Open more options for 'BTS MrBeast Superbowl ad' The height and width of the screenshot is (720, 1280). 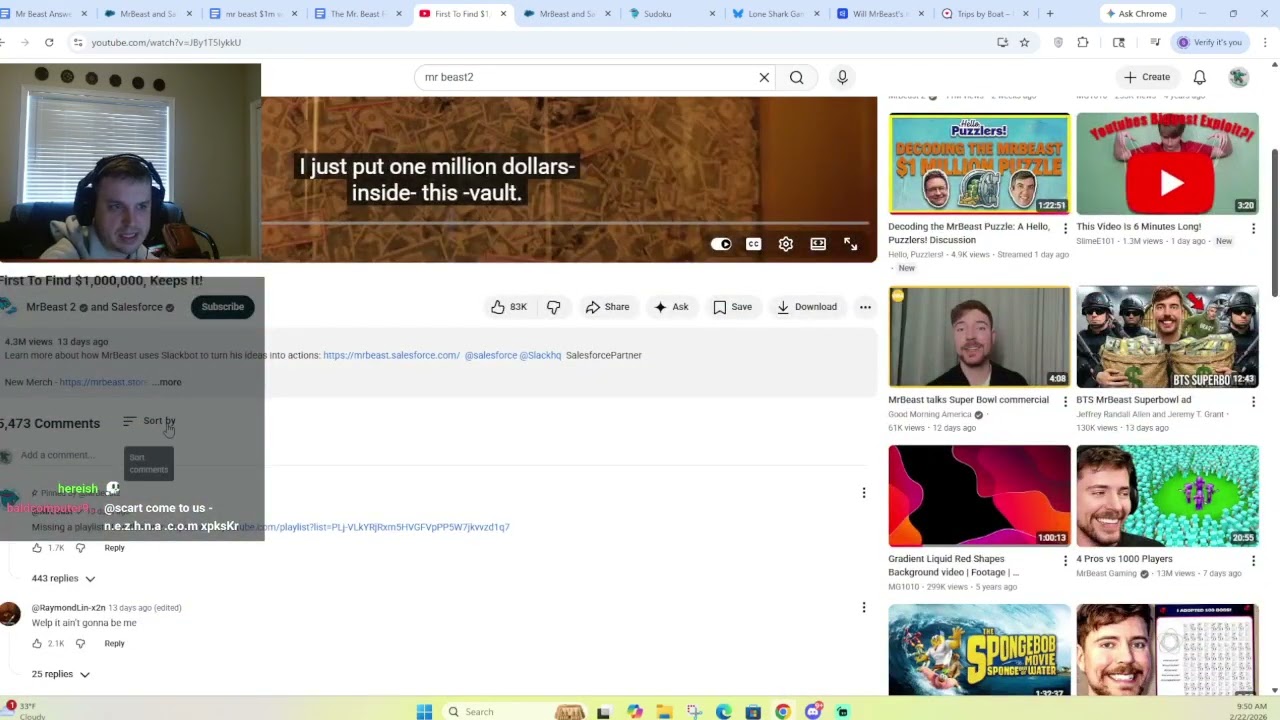pyautogui.click(x=1253, y=401)
